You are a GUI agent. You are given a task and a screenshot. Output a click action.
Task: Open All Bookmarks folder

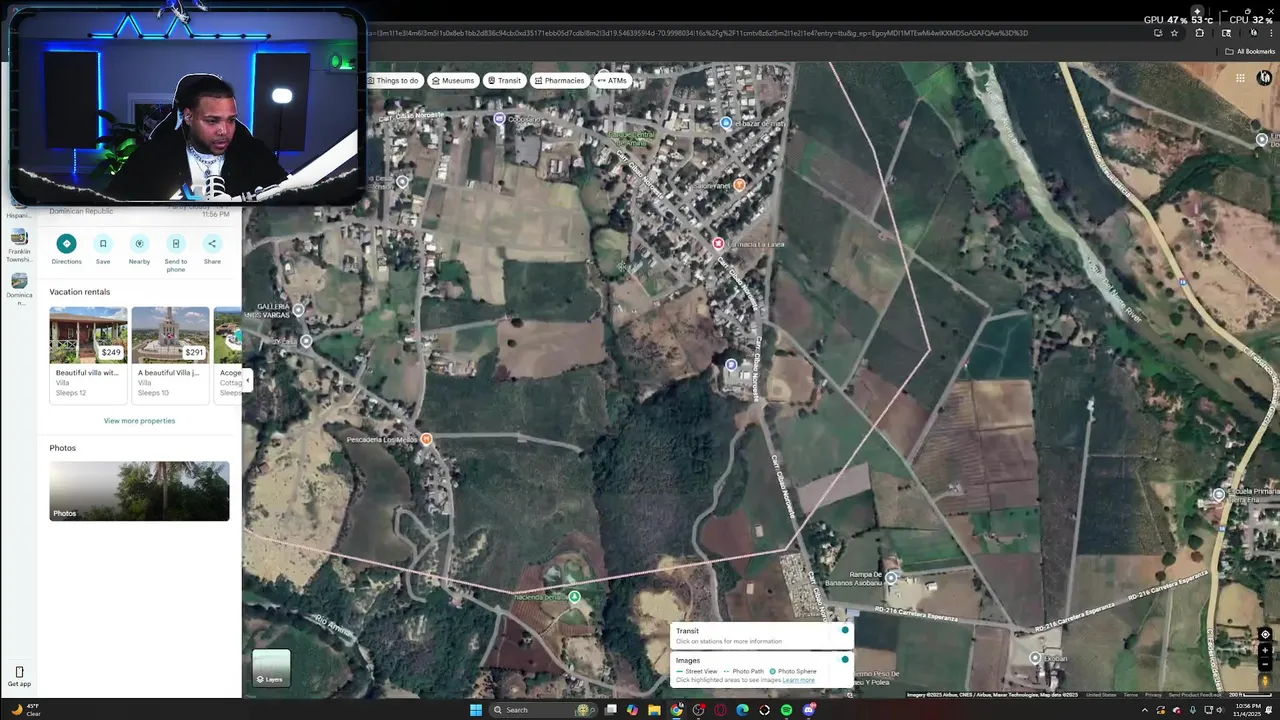click(x=1250, y=51)
